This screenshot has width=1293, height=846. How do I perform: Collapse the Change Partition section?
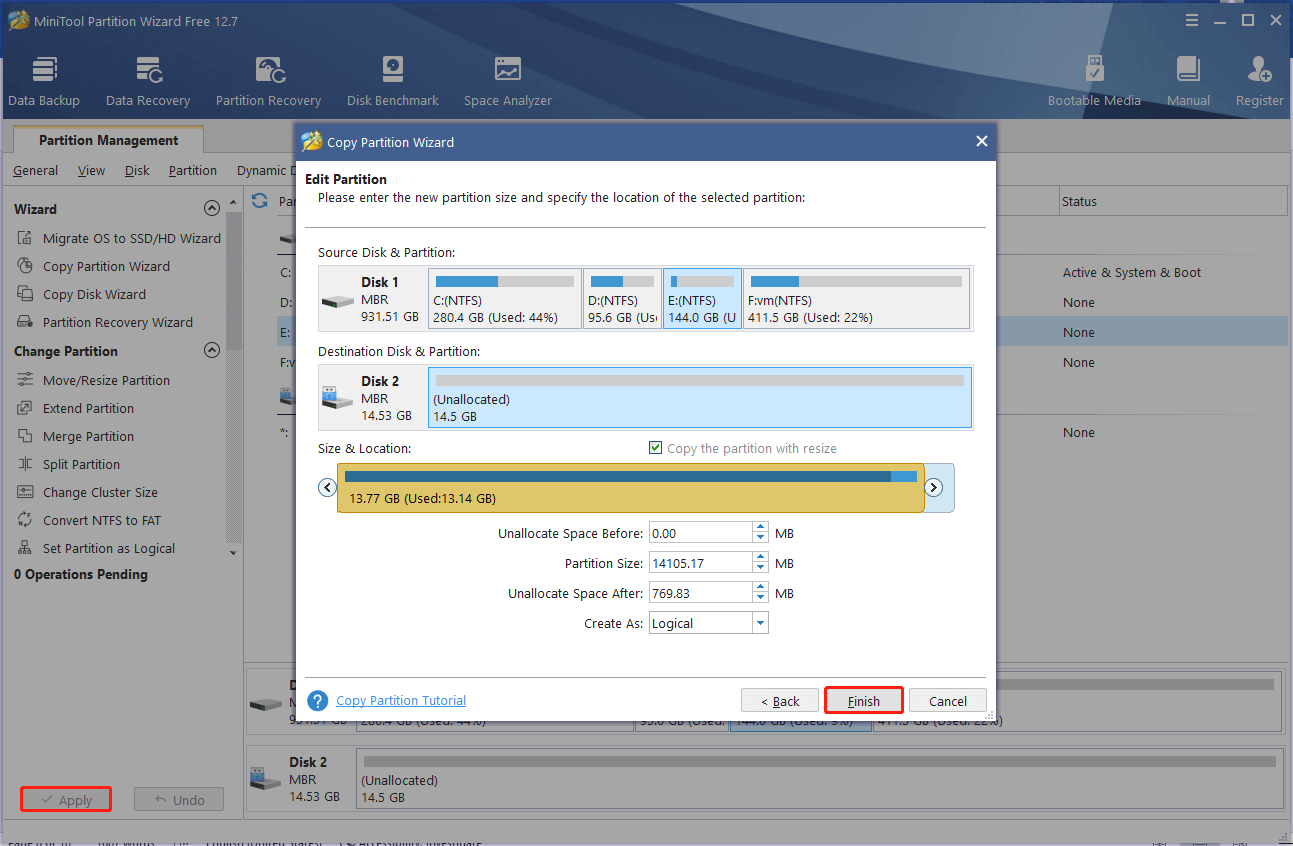tap(211, 351)
